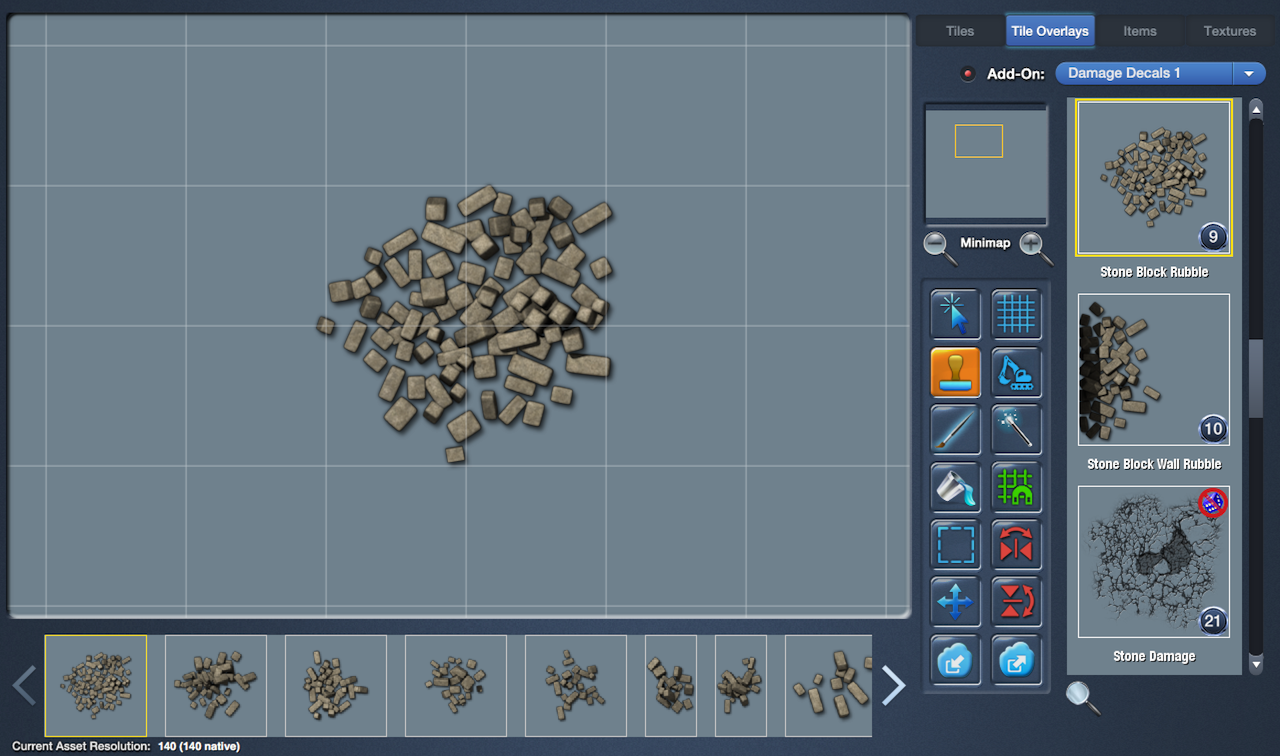
Task: Flip horizontally with the red mirror tool
Action: click(1016, 545)
